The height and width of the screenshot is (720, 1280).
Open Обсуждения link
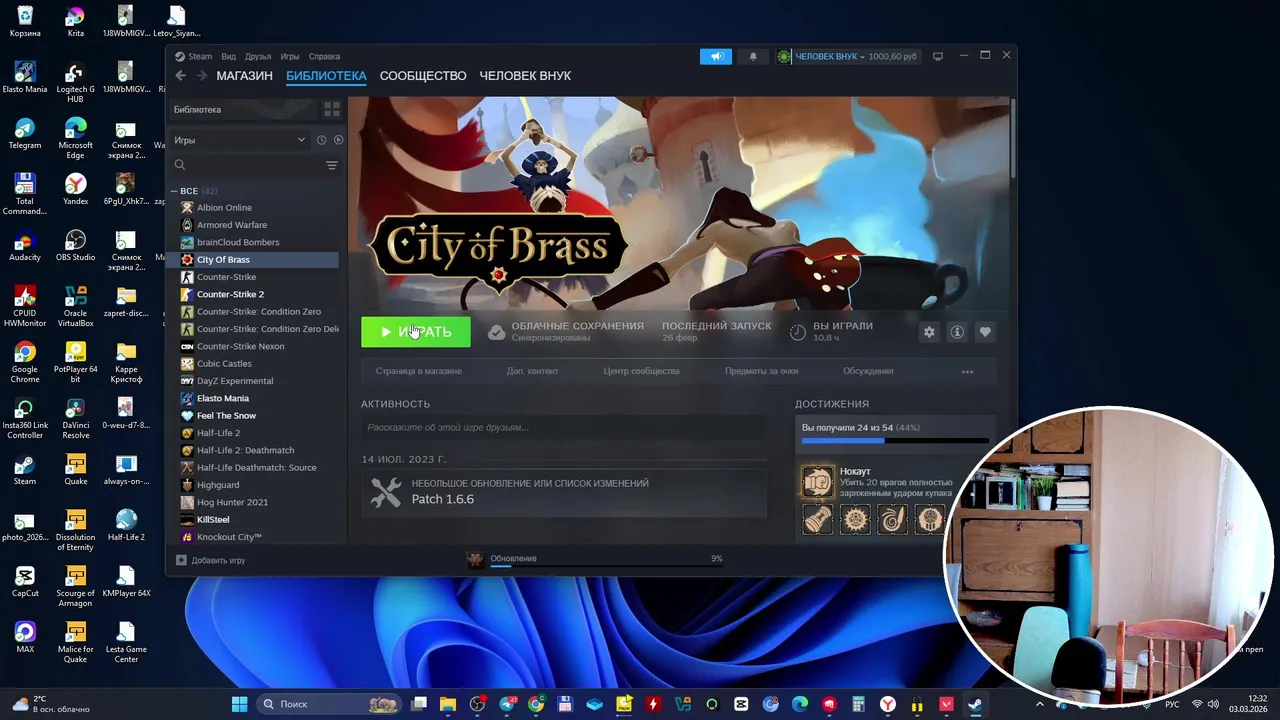click(x=868, y=371)
